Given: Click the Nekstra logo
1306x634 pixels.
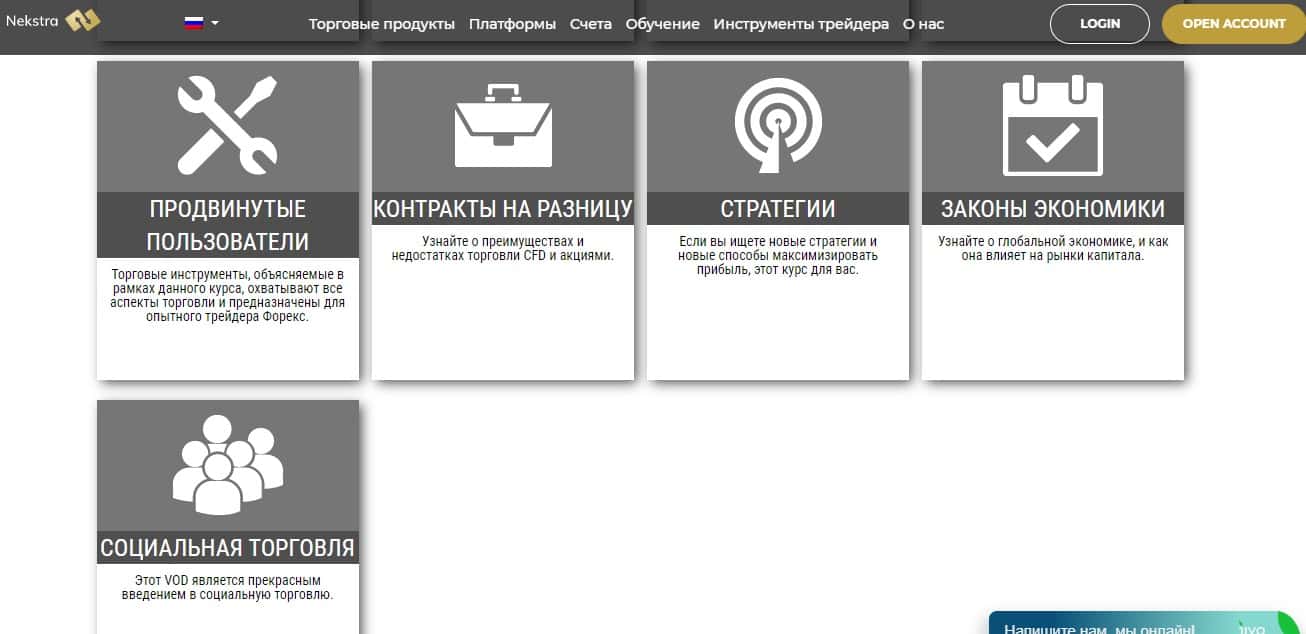Looking at the screenshot, I should [x=53, y=19].
